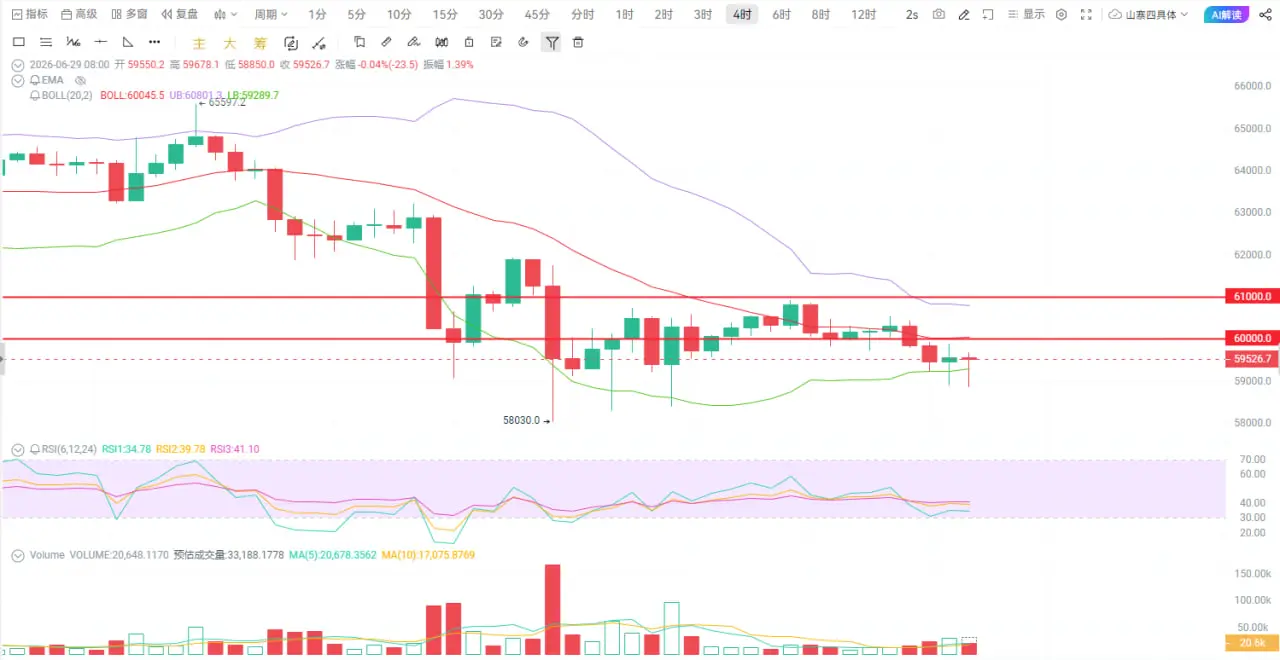The height and width of the screenshot is (660, 1280).
Task: Select the ruler measurement tool
Action: tap(387, 42)
